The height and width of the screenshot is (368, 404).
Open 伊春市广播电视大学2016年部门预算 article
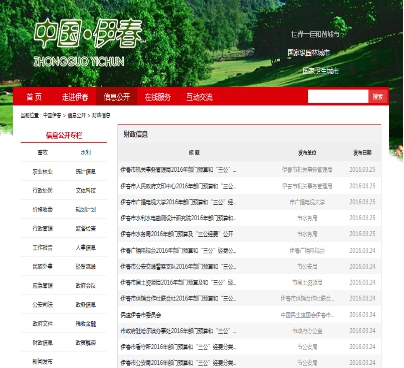(178, 202)
